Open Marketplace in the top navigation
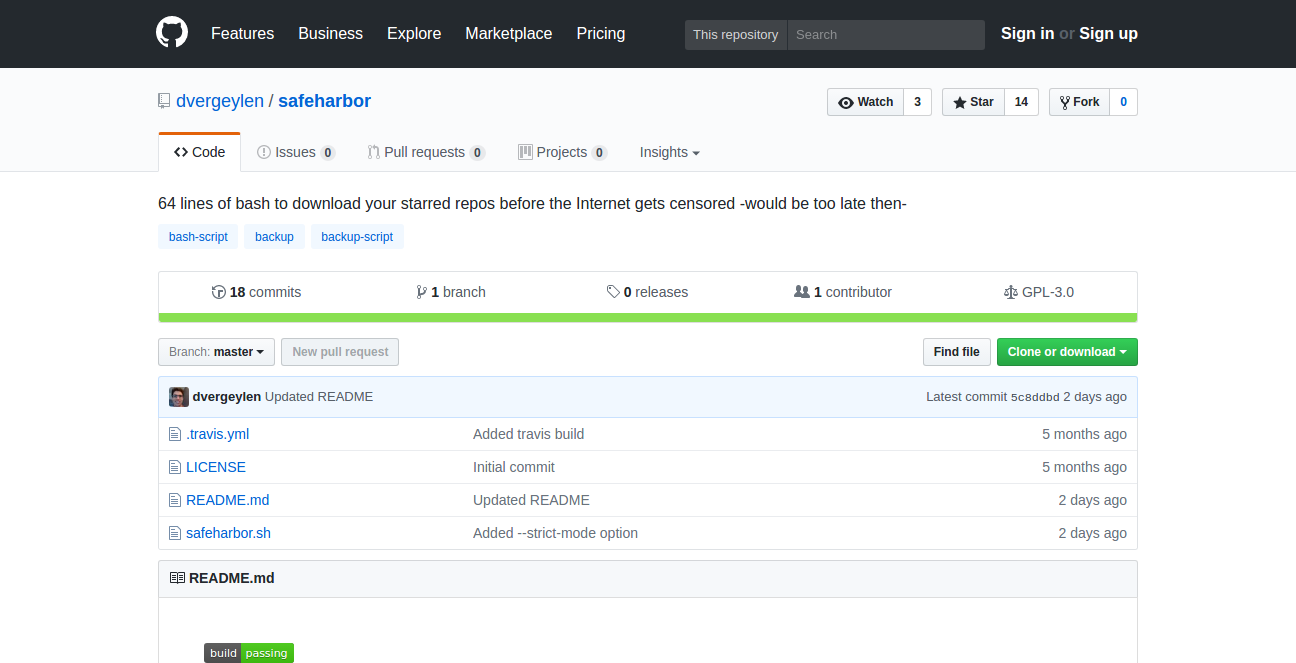 [x=508, y=33]
